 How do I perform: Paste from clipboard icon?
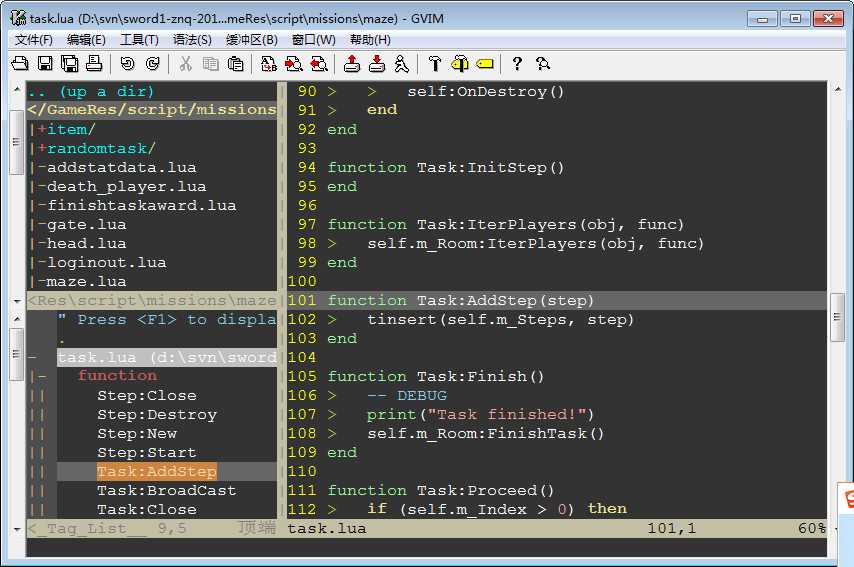(235, 64)
